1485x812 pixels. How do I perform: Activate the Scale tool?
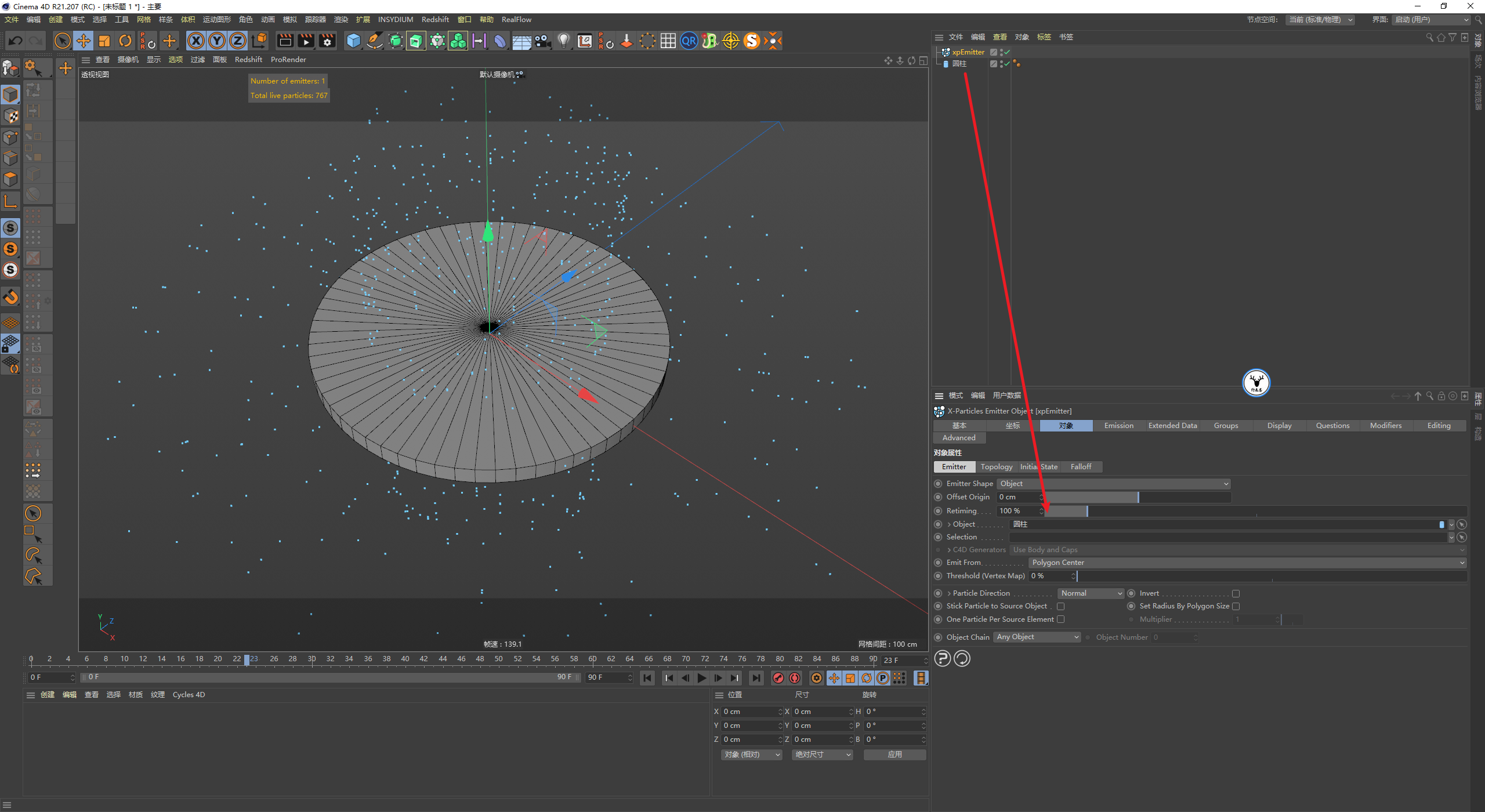tap(104, 41)
